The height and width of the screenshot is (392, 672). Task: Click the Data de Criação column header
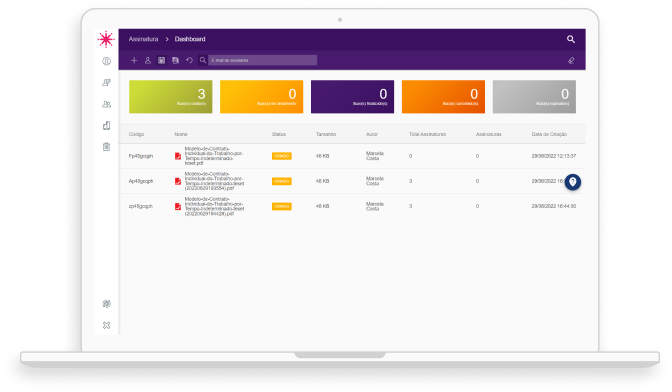pos(549,134)
